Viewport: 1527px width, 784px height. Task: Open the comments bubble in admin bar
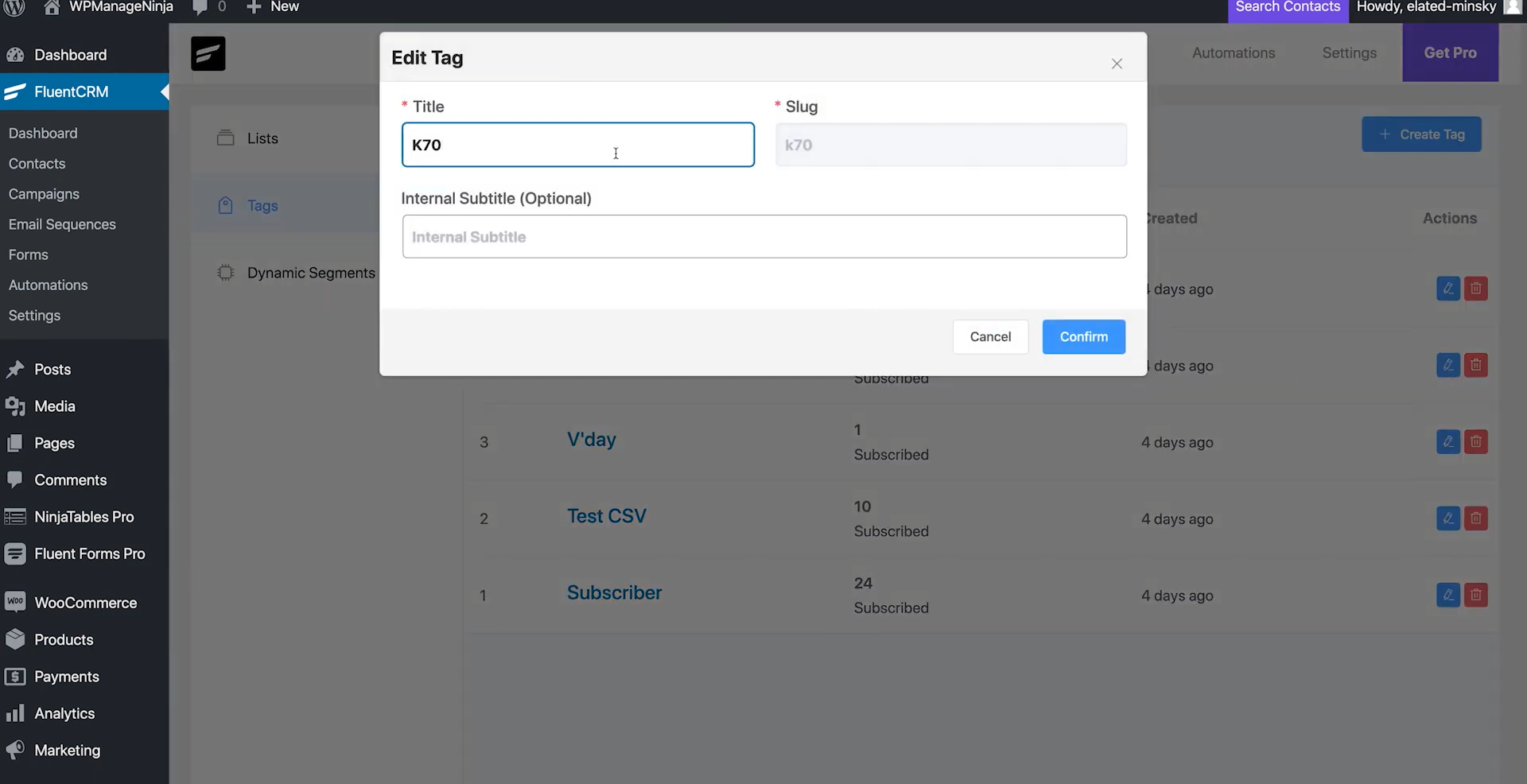[200, 7]
